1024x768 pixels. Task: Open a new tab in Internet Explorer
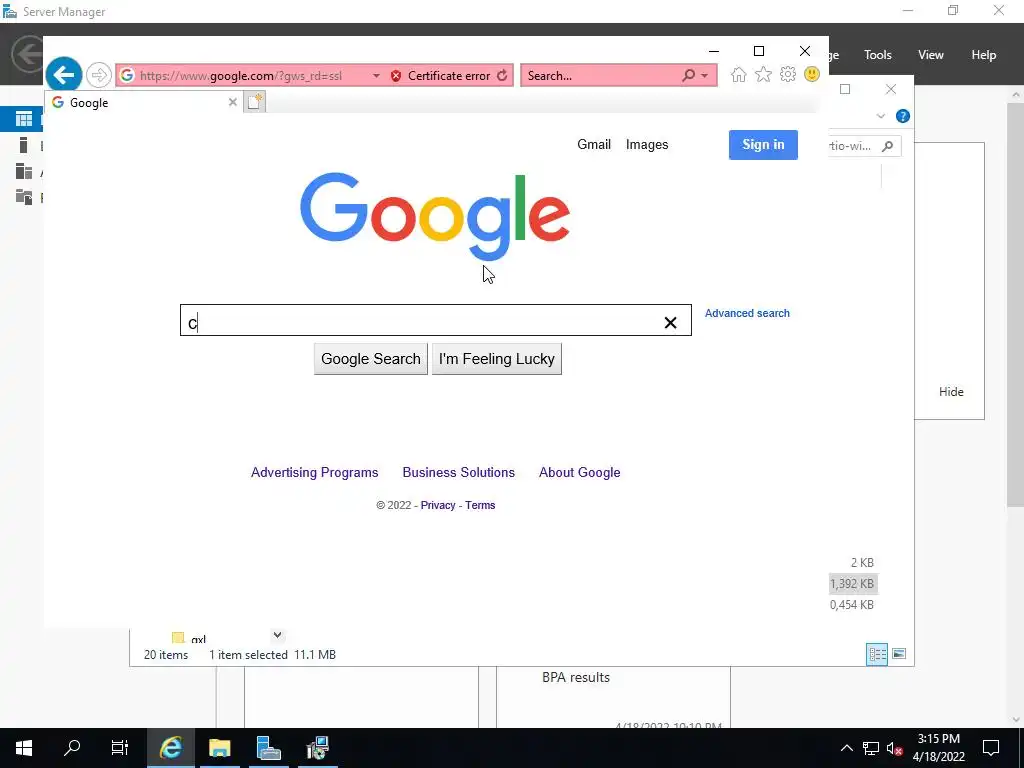coord(255,102)
